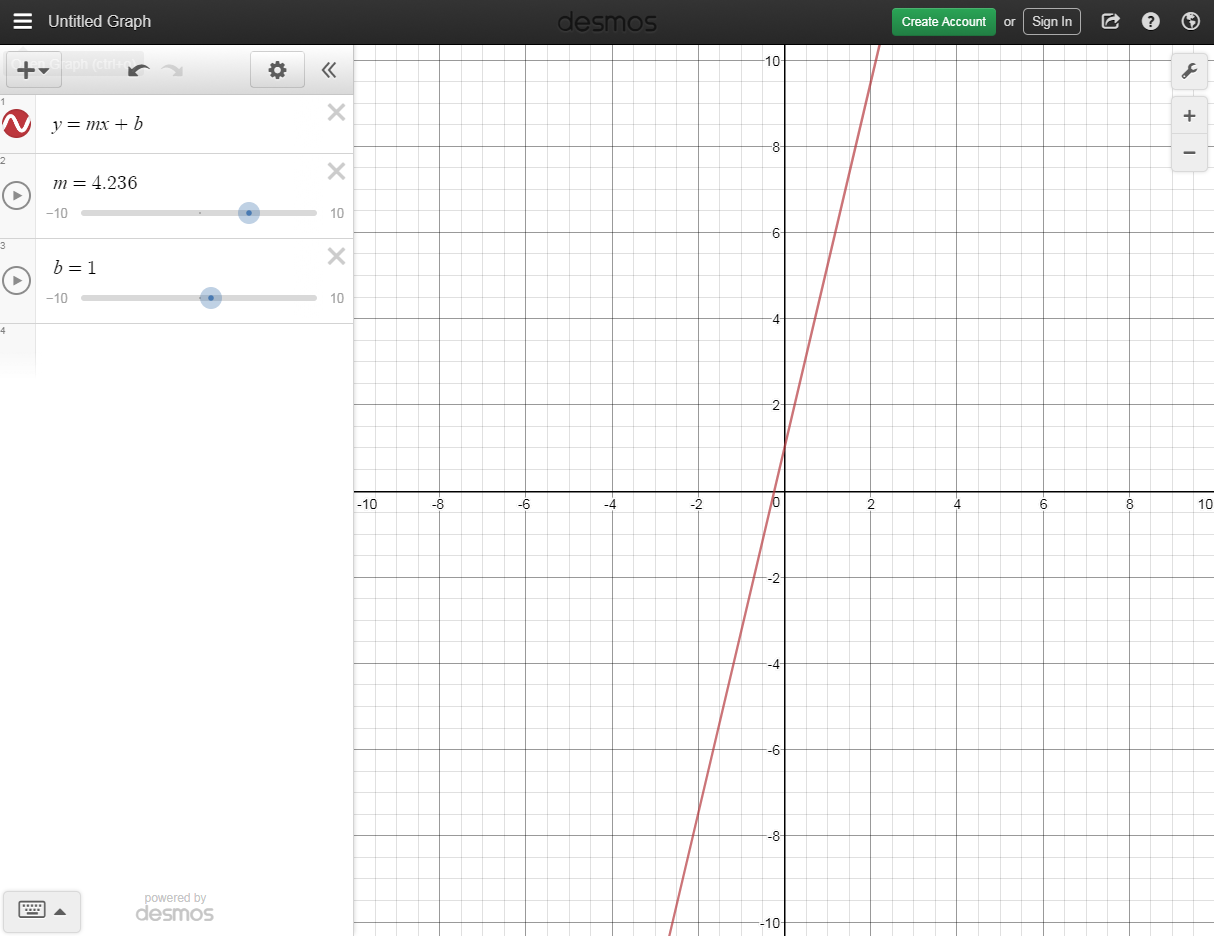The image size is (1214, 936).
Task: Play the m slider animation
Action: tap(17, 196)
